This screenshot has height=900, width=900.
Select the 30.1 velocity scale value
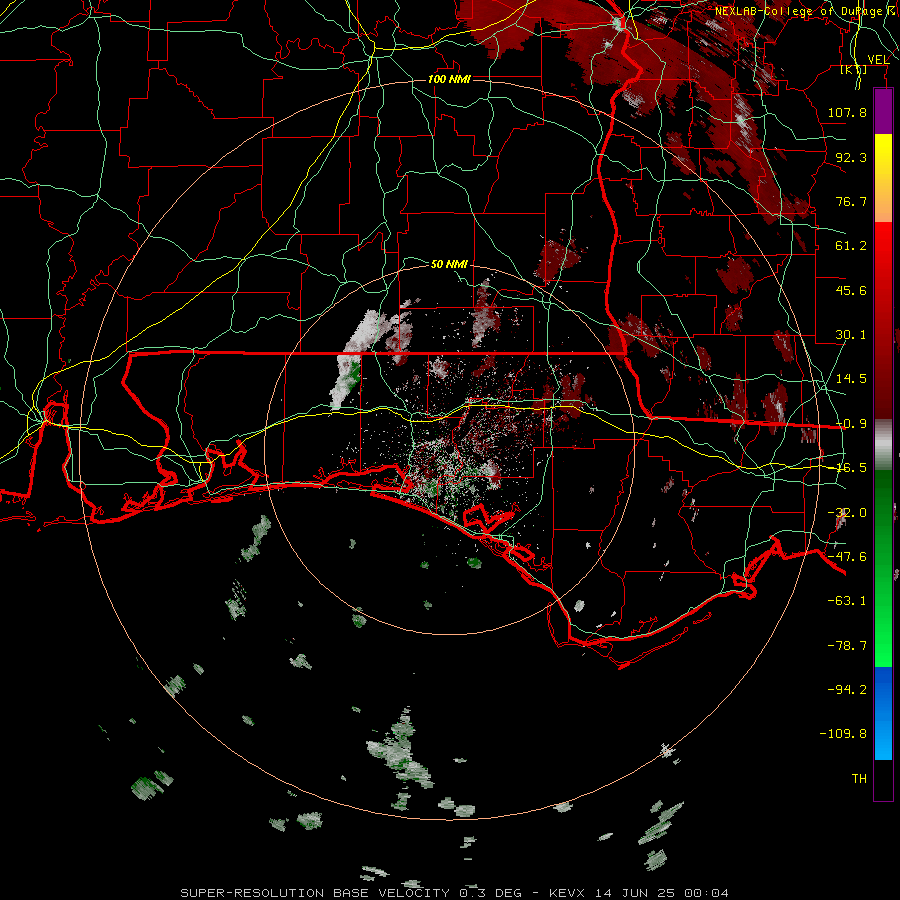pyautogui.click(x=851, y=335)
